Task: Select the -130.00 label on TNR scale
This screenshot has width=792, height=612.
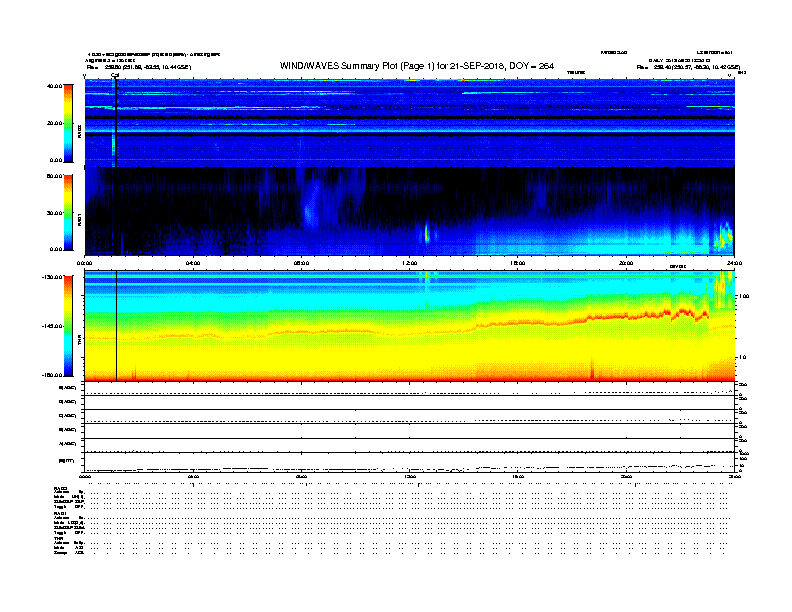Action: click(53, 277)
